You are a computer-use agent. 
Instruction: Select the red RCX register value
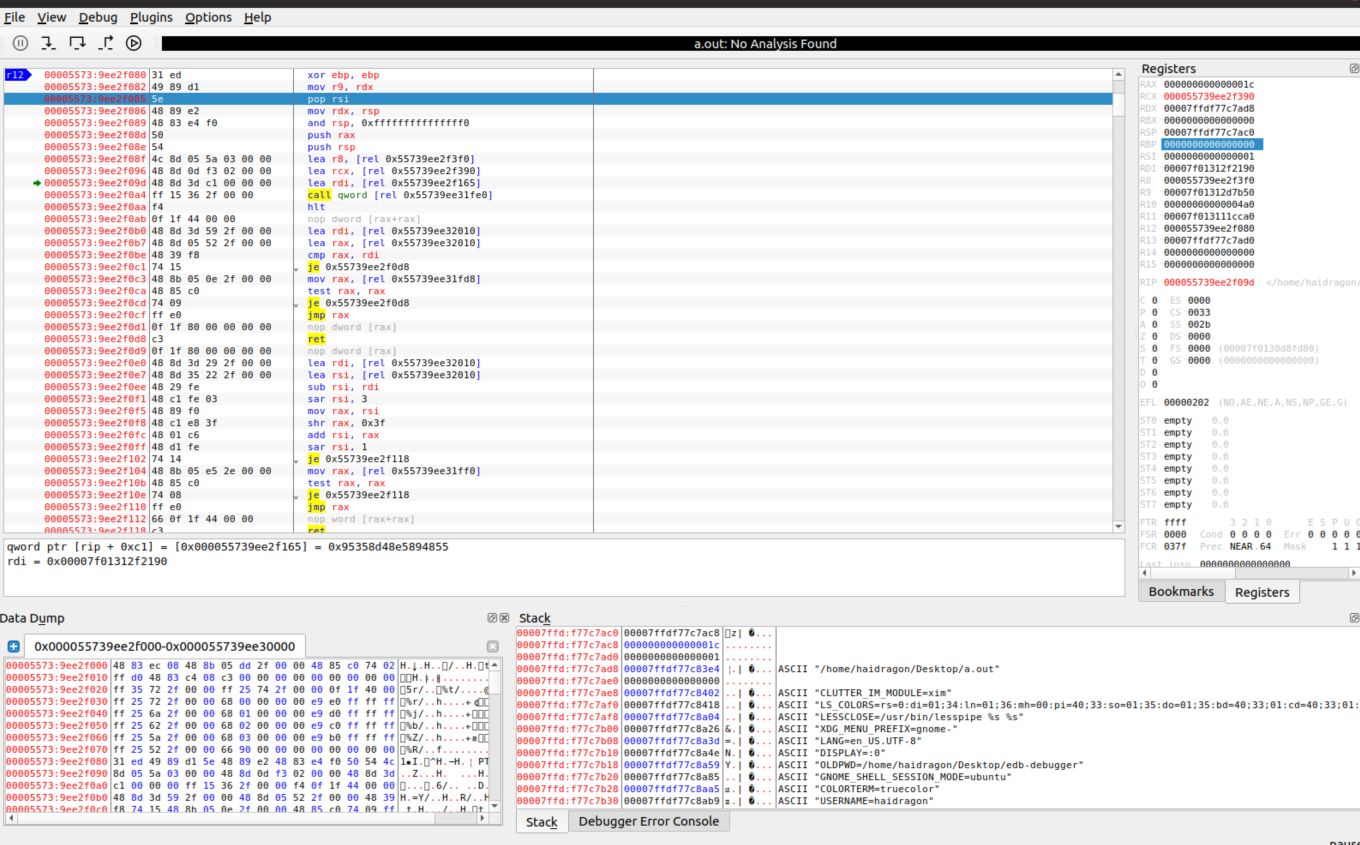pos(1208,96)
